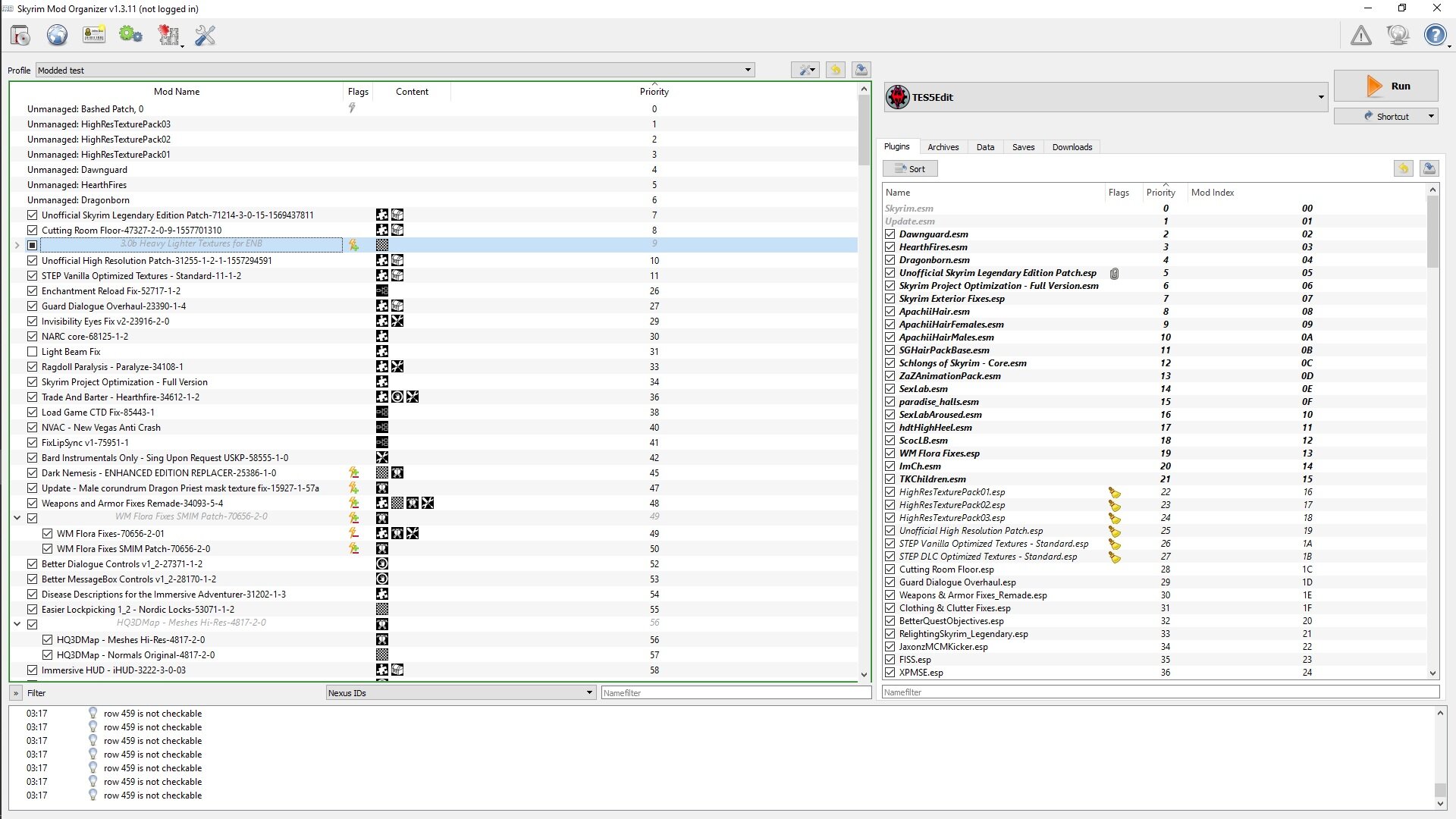The height and width of the screenshot is (819, 1456).
Task: Click the Sort plugins button
Action: click(910, 168)
